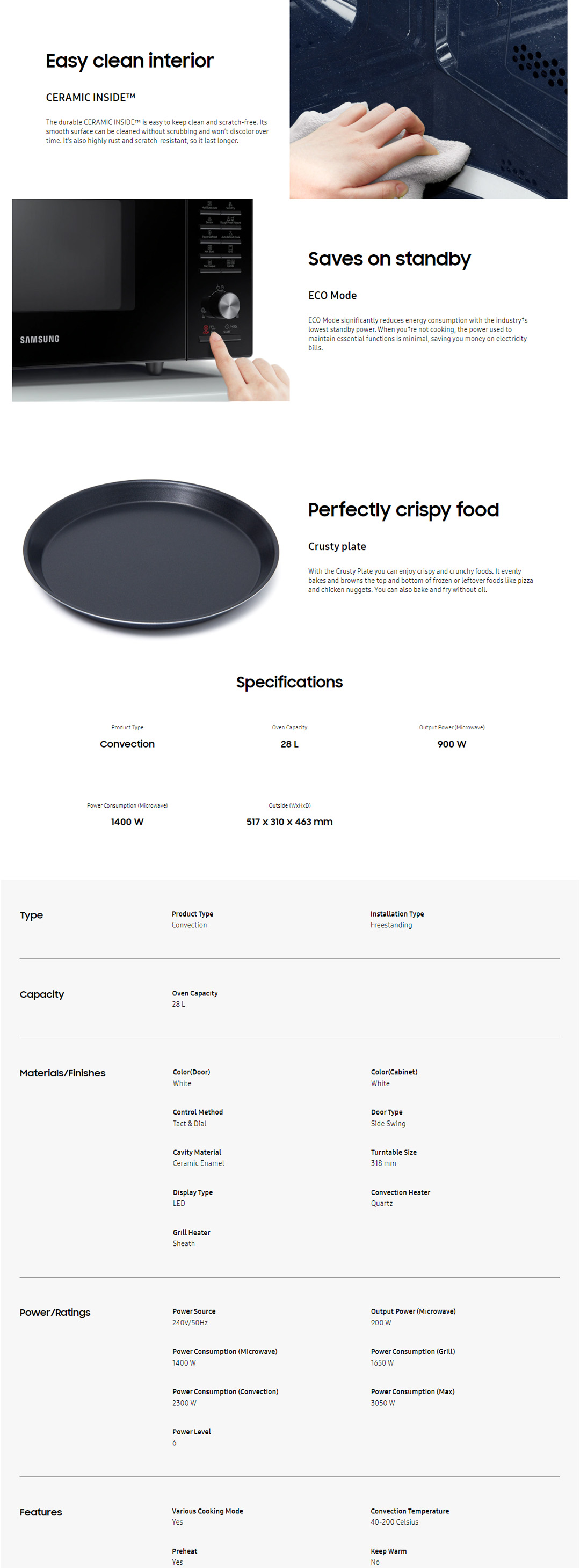This screenshot has width=580, height=1568.
Task: Select the "Turntable Size" spec label
Action: point(394,1152)
